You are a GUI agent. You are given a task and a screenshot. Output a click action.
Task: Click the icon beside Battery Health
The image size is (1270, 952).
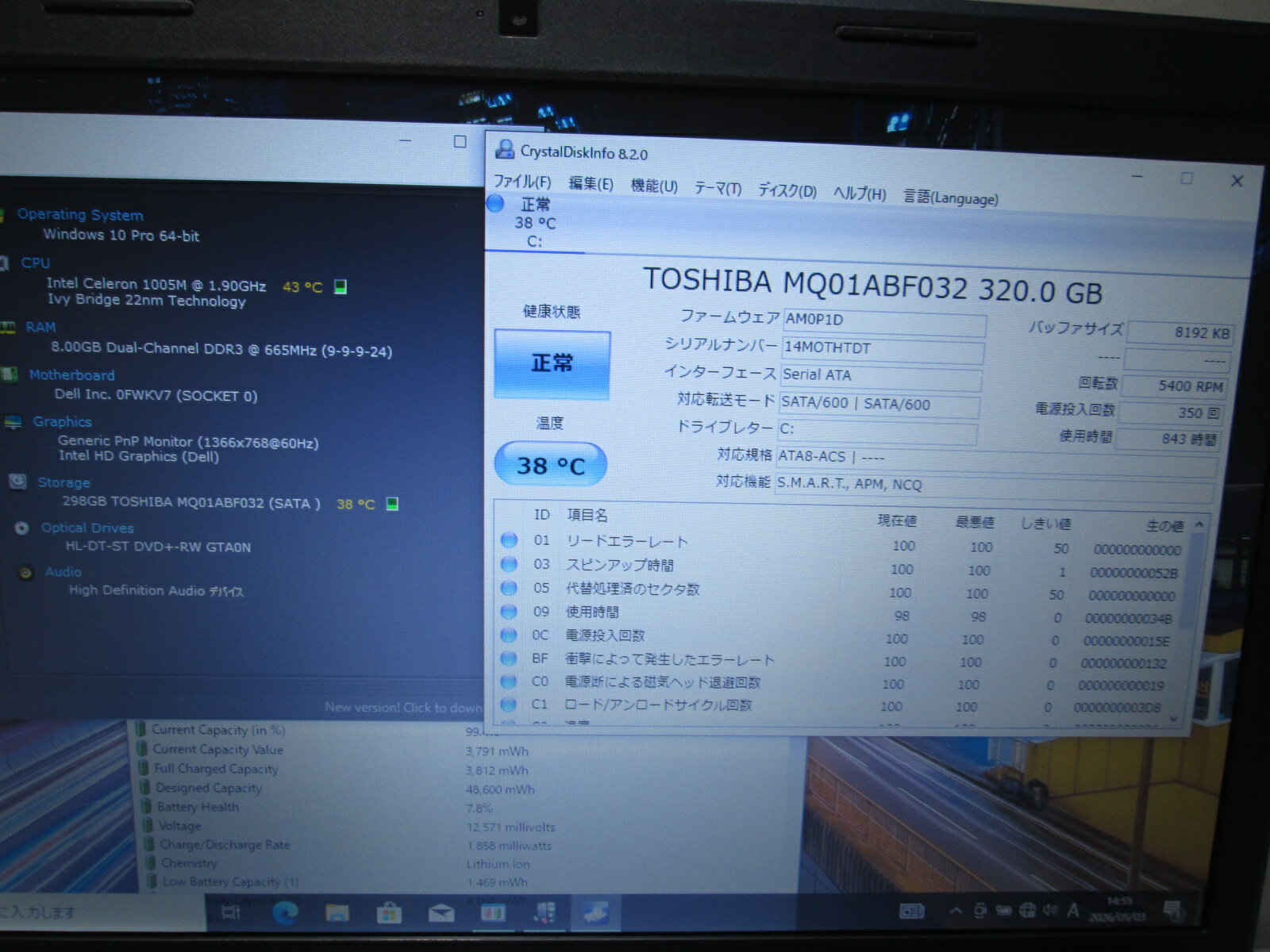pyautogui.click(x=146, y=806)
